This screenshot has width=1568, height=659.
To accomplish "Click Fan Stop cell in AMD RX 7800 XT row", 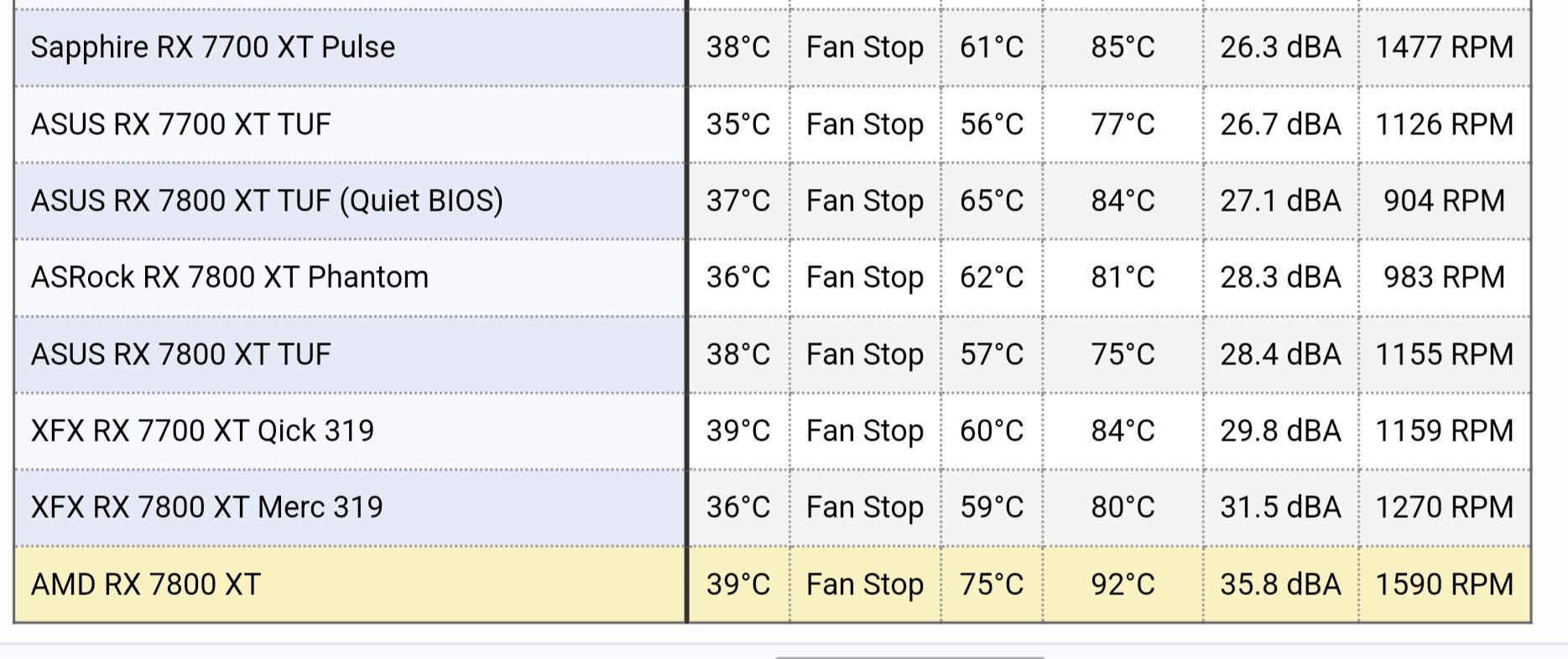I will point(865,584).
